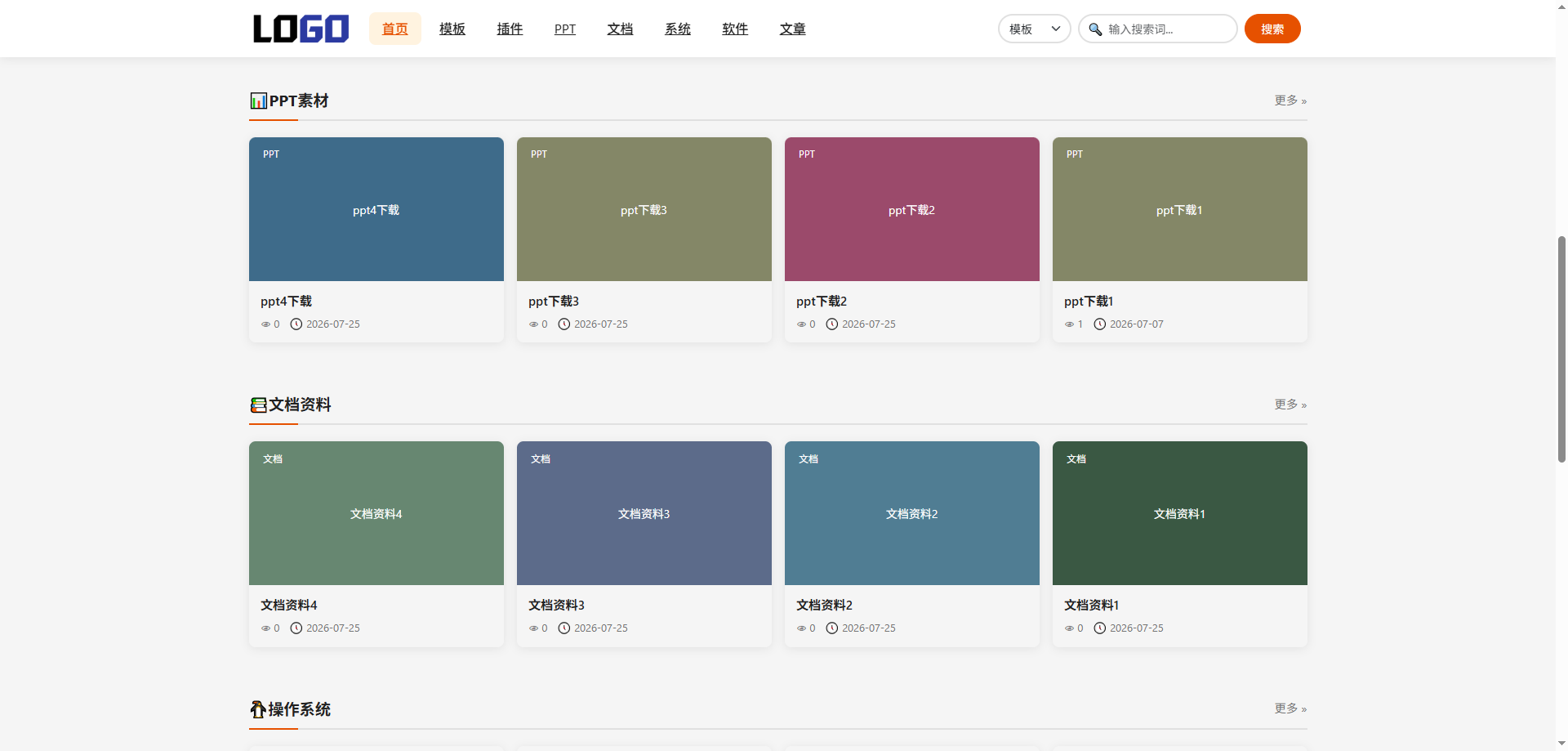The height and width of the screenshot is (751, 1568).
Task: Open the ppt下载2 card thumbnail
Action: point(912,209)
